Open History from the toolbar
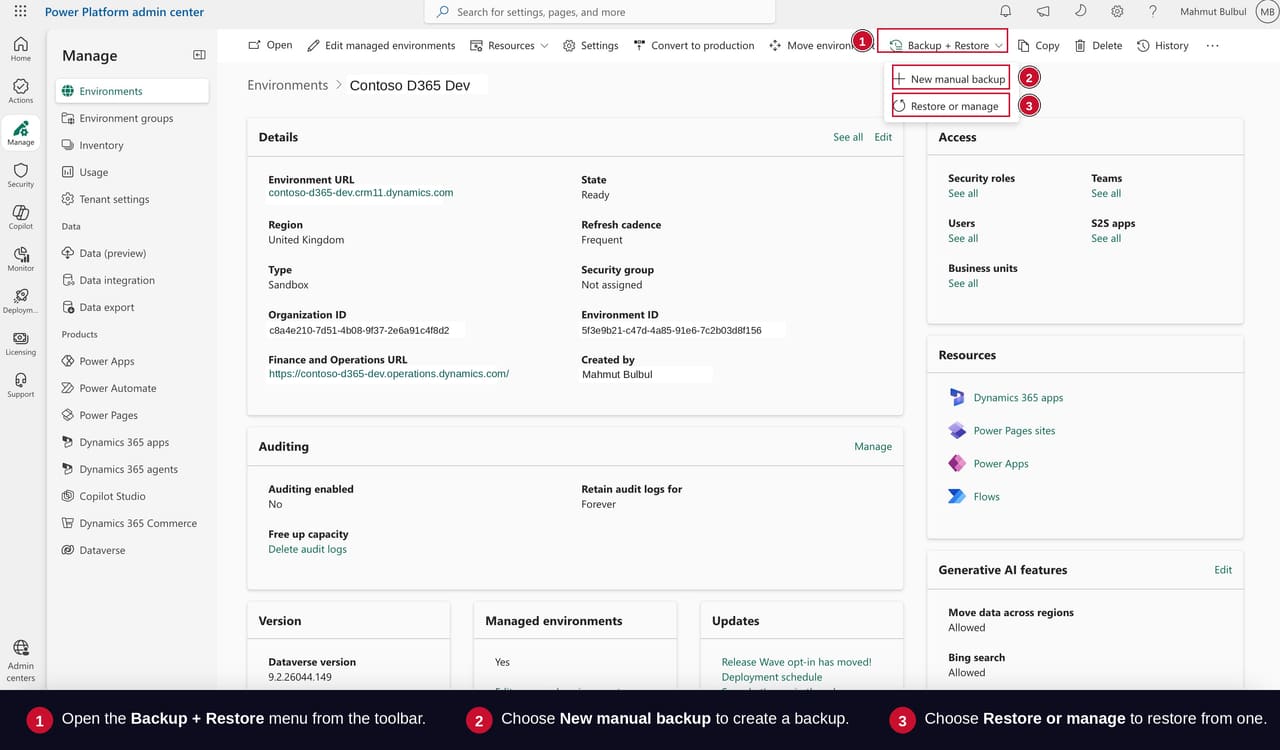The width and height of the screenshot is (1280, 750). coord(1163,45)
